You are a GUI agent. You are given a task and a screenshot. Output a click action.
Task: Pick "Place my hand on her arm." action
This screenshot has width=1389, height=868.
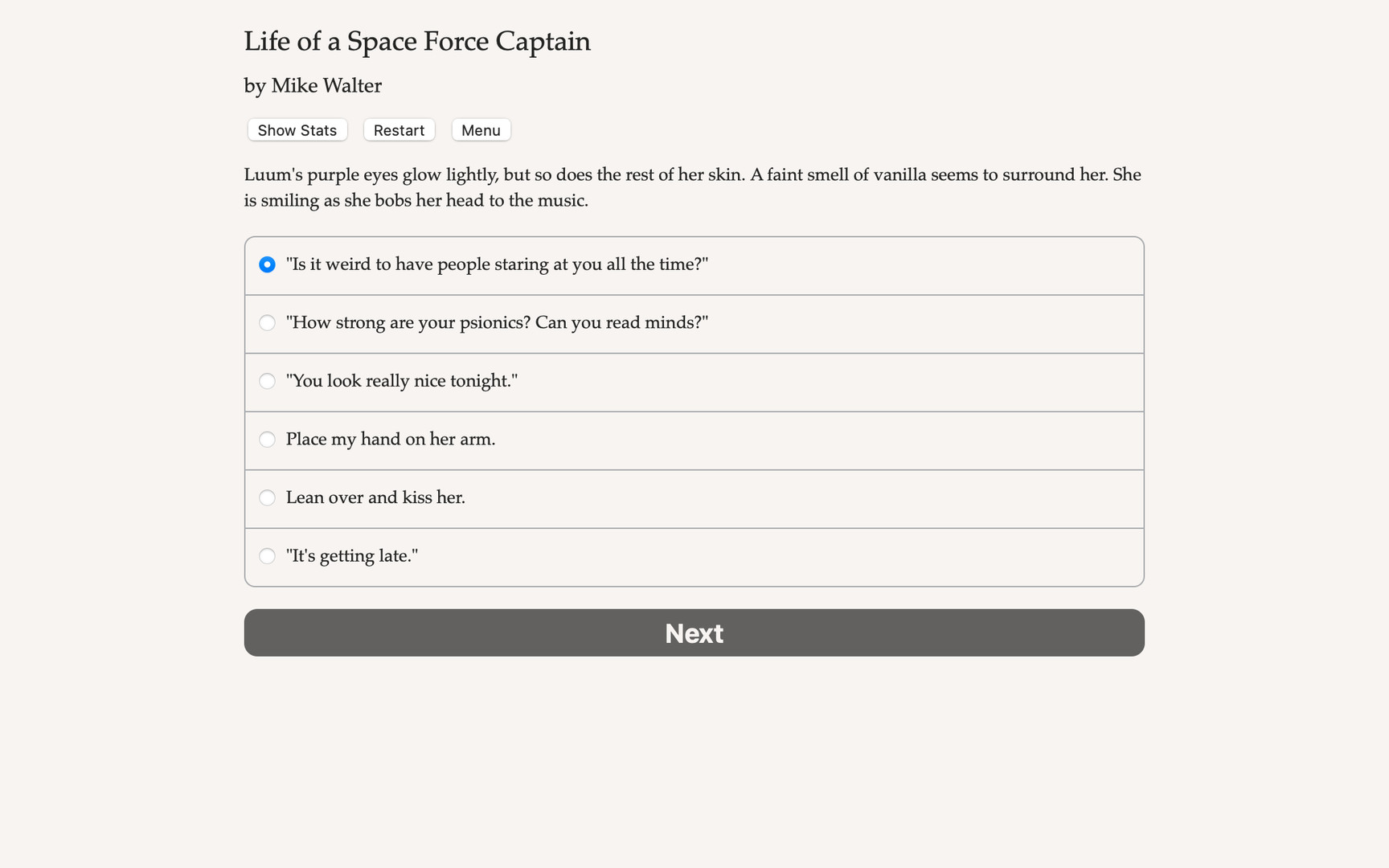coord(391,440)
